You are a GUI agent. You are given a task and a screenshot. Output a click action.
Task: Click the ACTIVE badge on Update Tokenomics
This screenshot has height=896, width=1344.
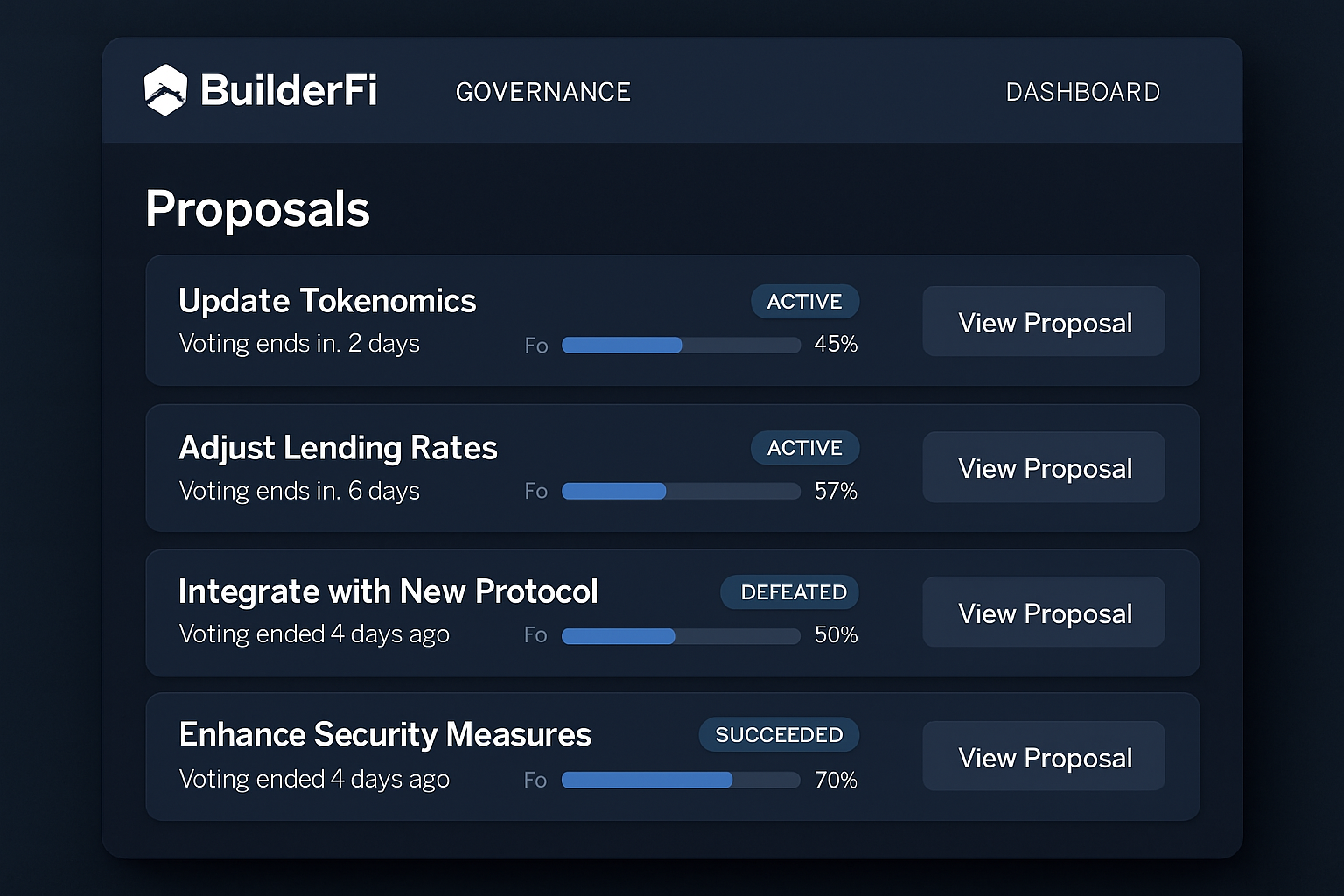click(804, 301)
